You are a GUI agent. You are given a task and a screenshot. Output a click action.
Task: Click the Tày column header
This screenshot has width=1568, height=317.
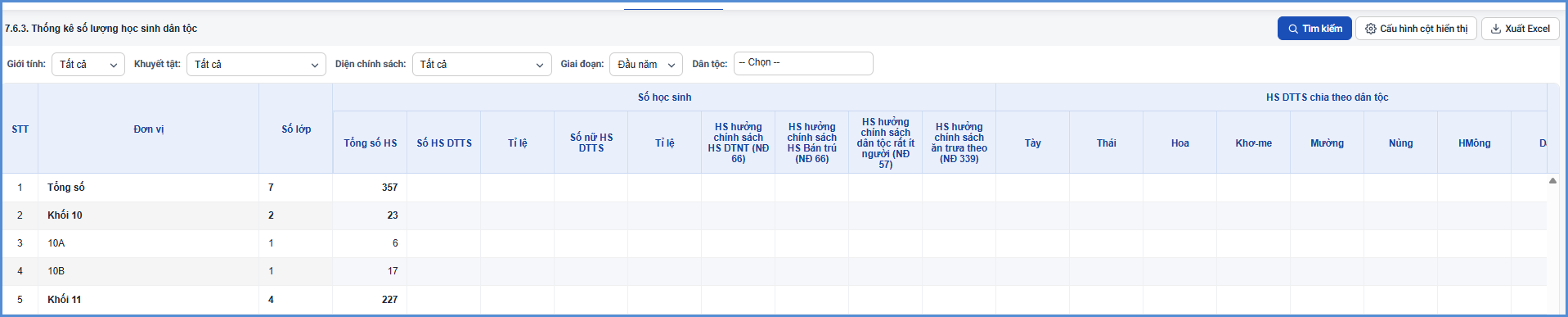(1033, 143)
